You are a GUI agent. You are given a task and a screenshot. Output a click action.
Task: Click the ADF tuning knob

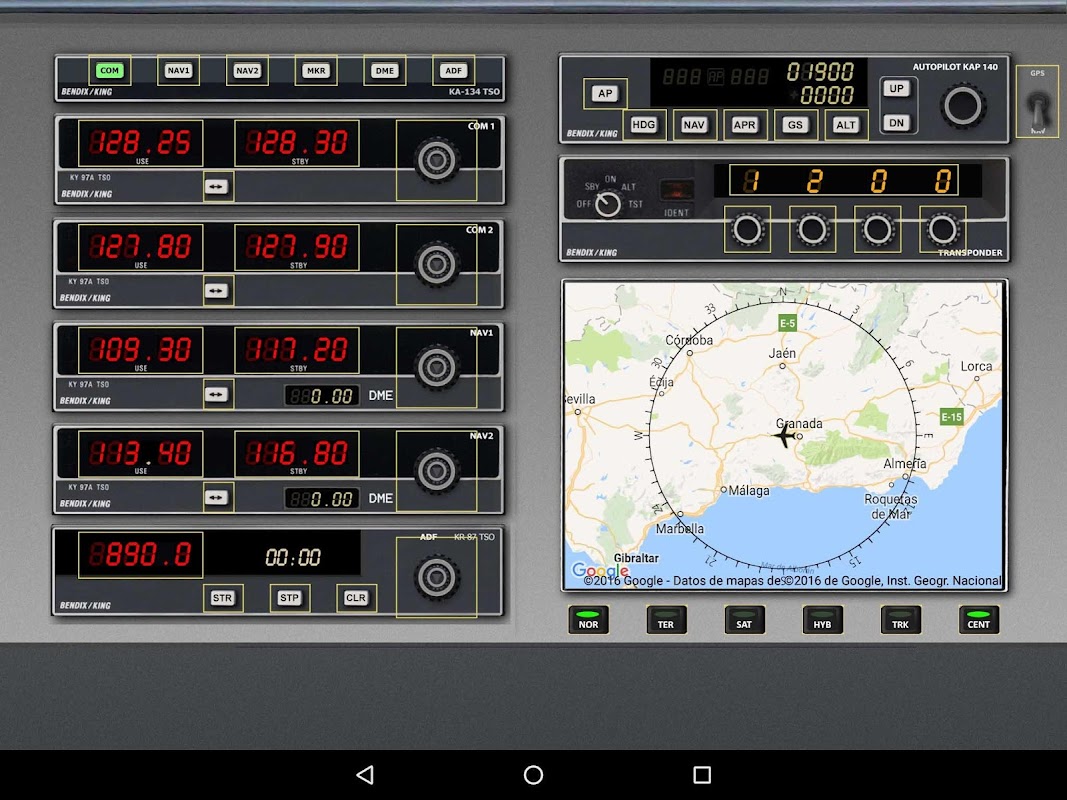436,578
